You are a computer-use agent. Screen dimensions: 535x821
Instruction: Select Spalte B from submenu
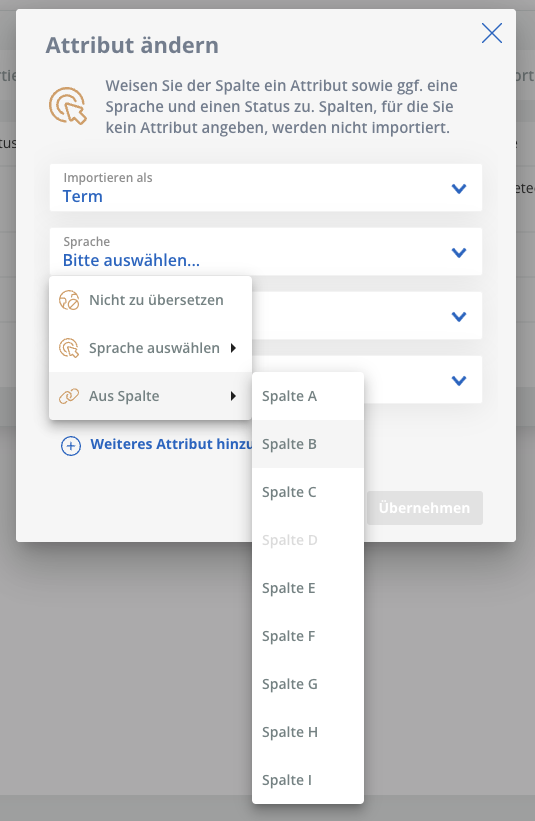point(308,444)
